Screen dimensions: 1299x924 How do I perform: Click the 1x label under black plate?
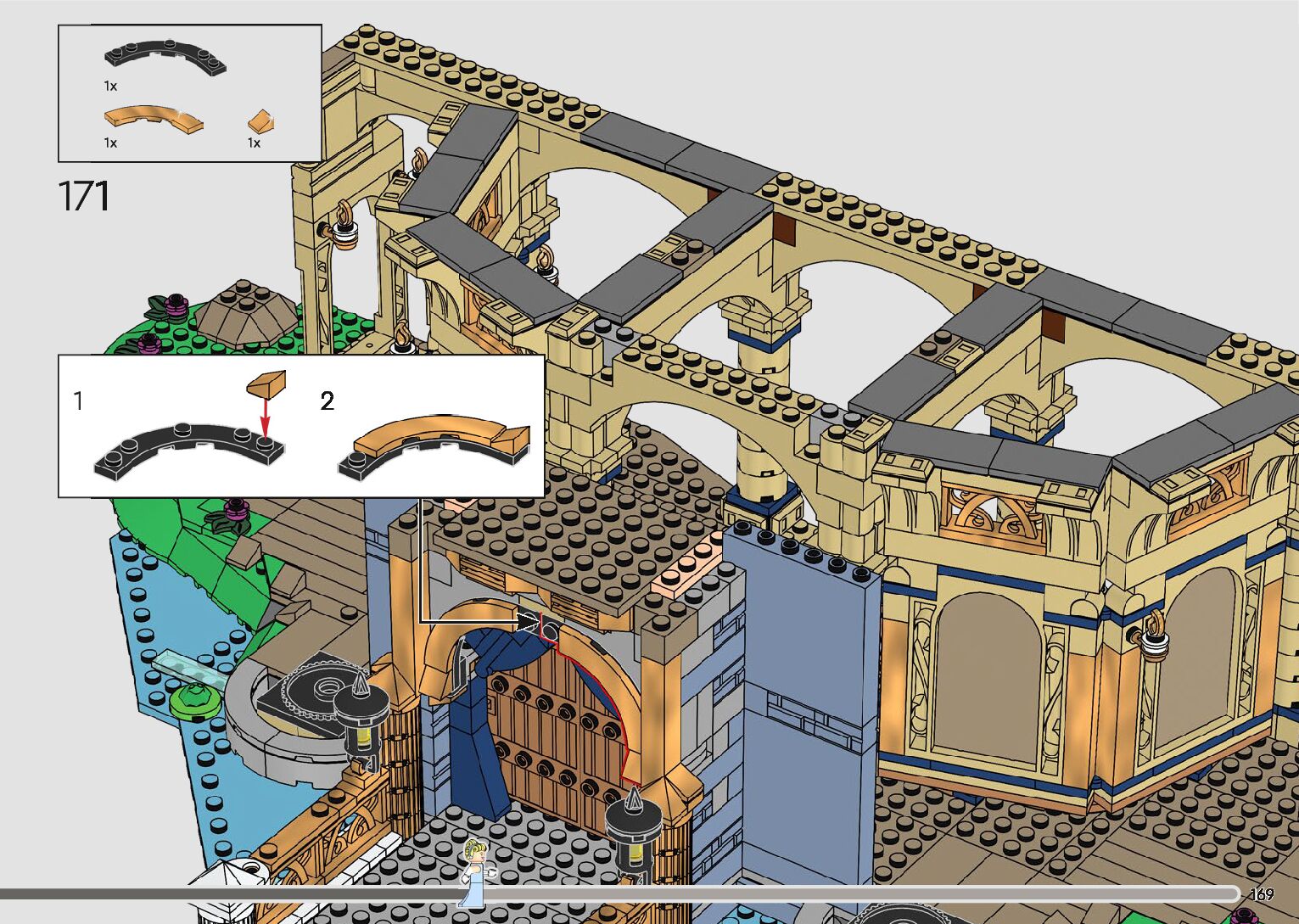110,86
